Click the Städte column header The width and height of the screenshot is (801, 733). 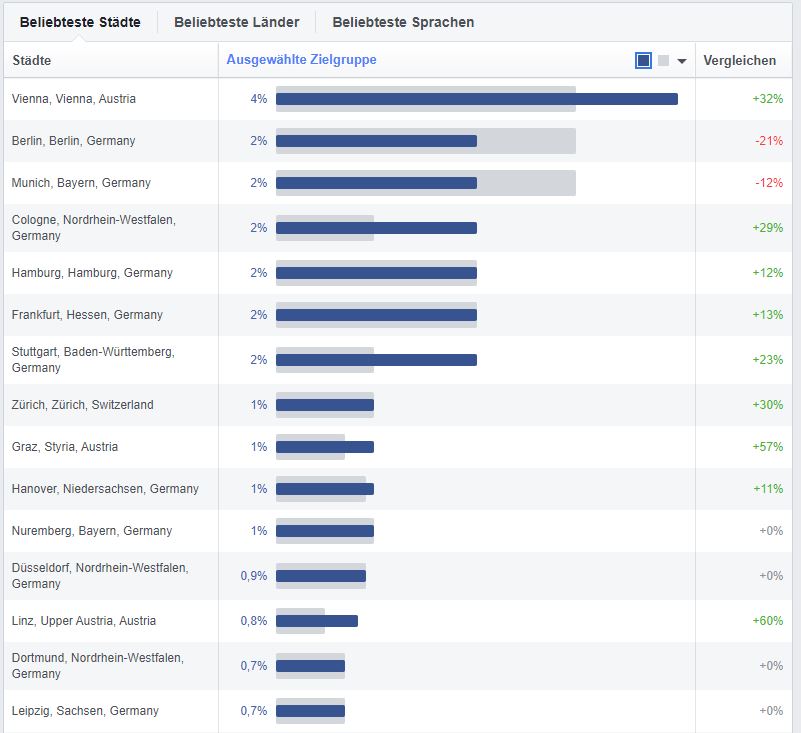32,60
